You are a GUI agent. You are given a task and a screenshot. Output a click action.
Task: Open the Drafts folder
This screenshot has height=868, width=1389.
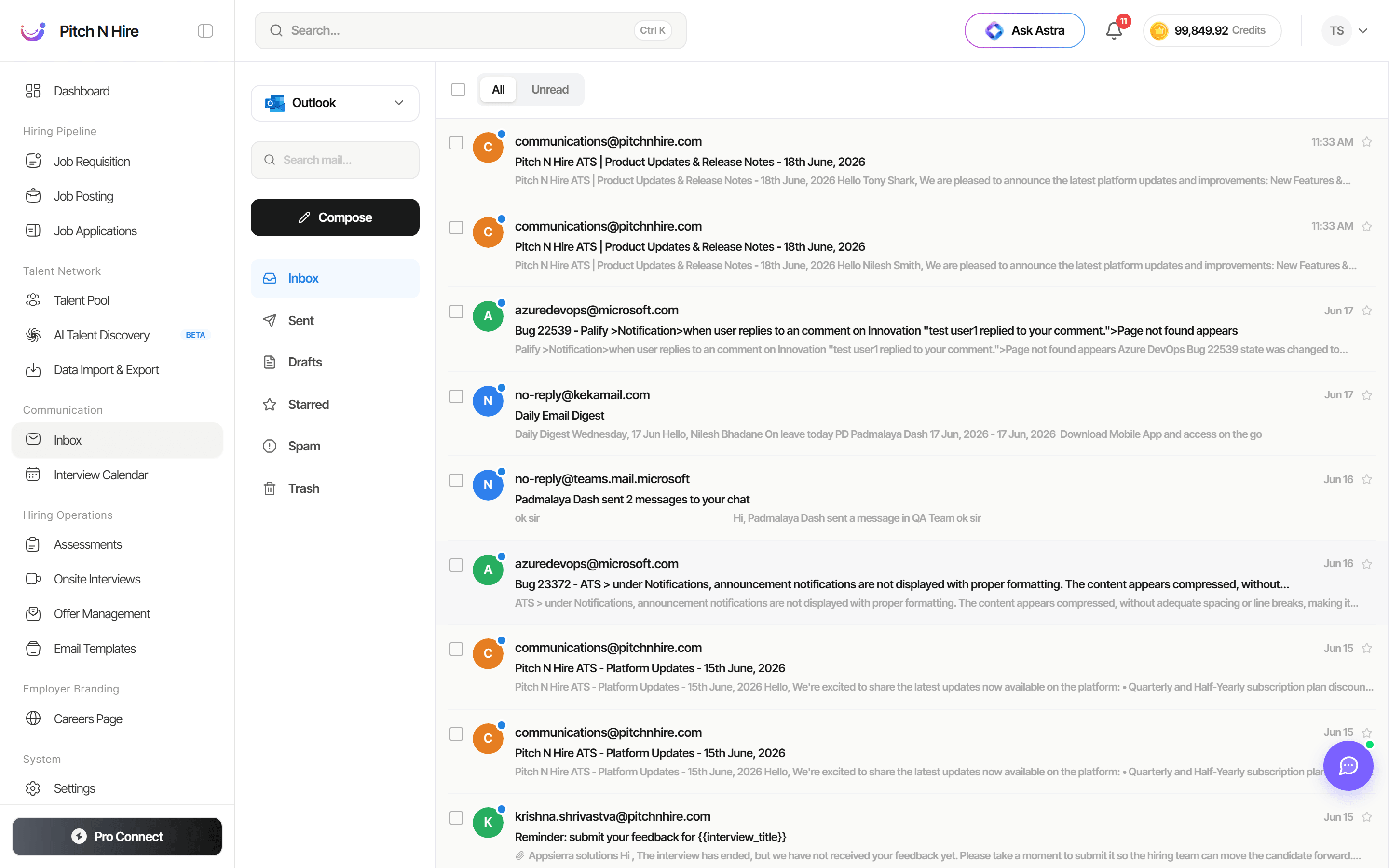click(x=335, y=362)
